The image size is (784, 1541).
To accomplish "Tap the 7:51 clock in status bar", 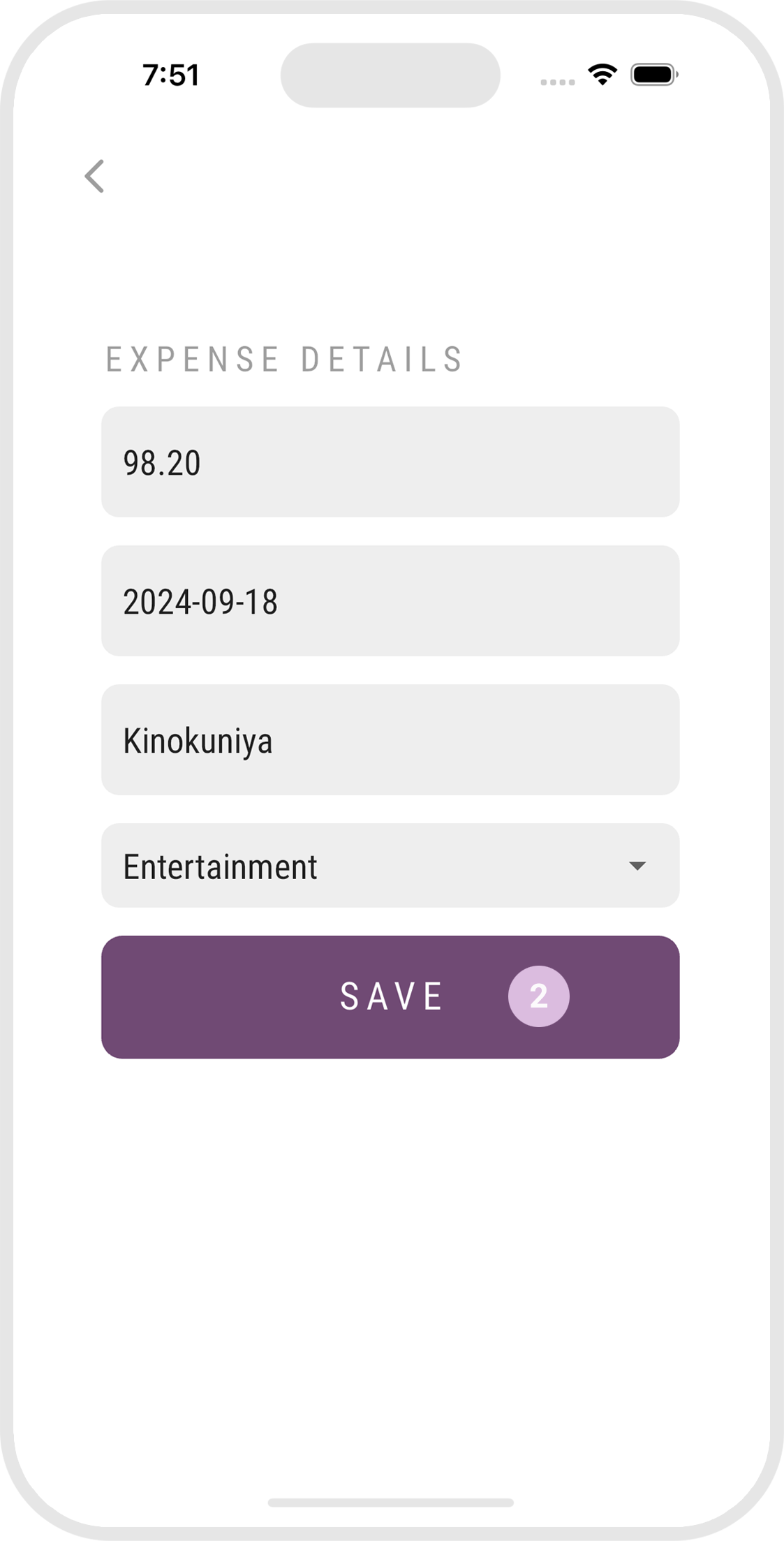I will tap(171, 75).
